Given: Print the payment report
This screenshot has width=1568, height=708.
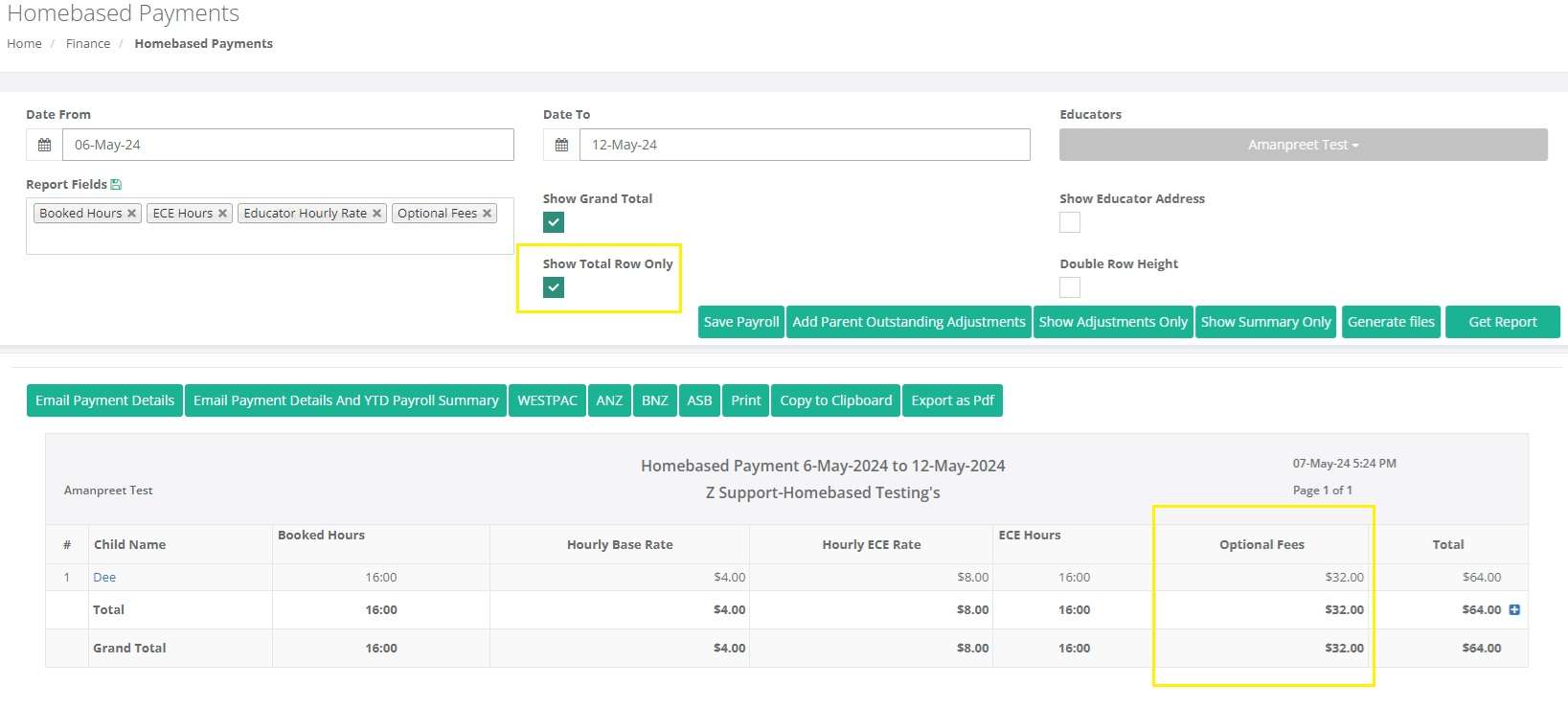Looking at the screenshot, I should (x=746, y=400).
